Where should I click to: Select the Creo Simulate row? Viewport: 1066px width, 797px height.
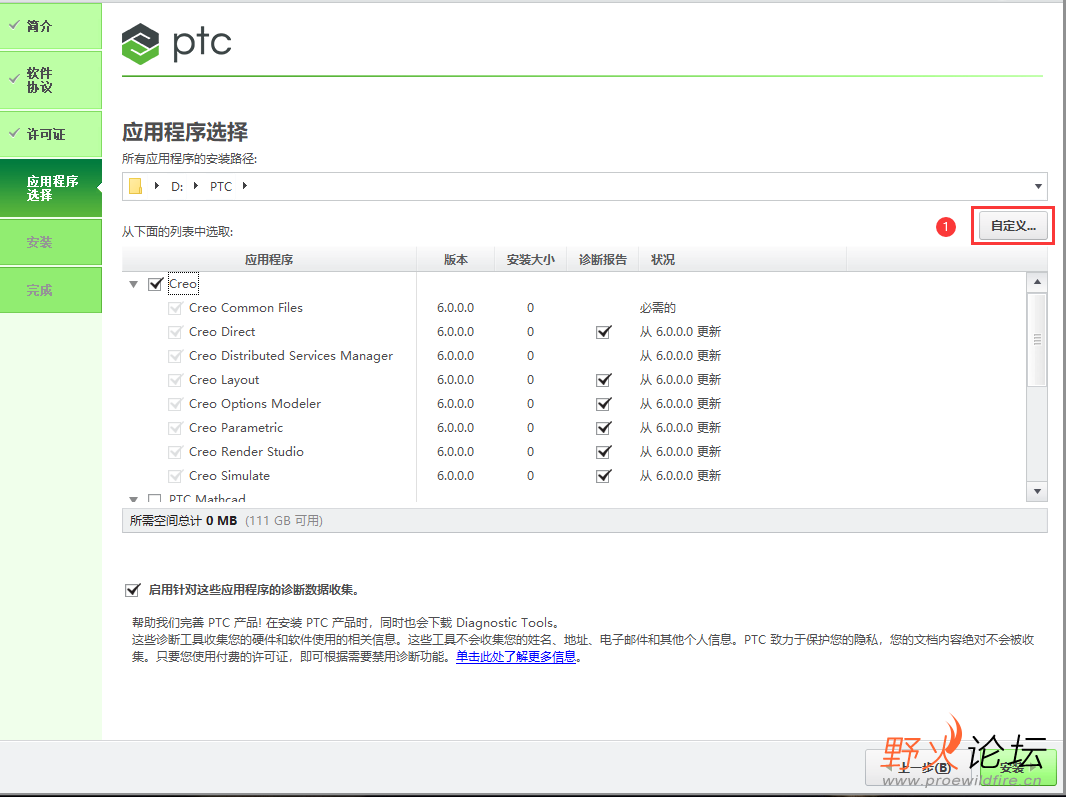574,476
